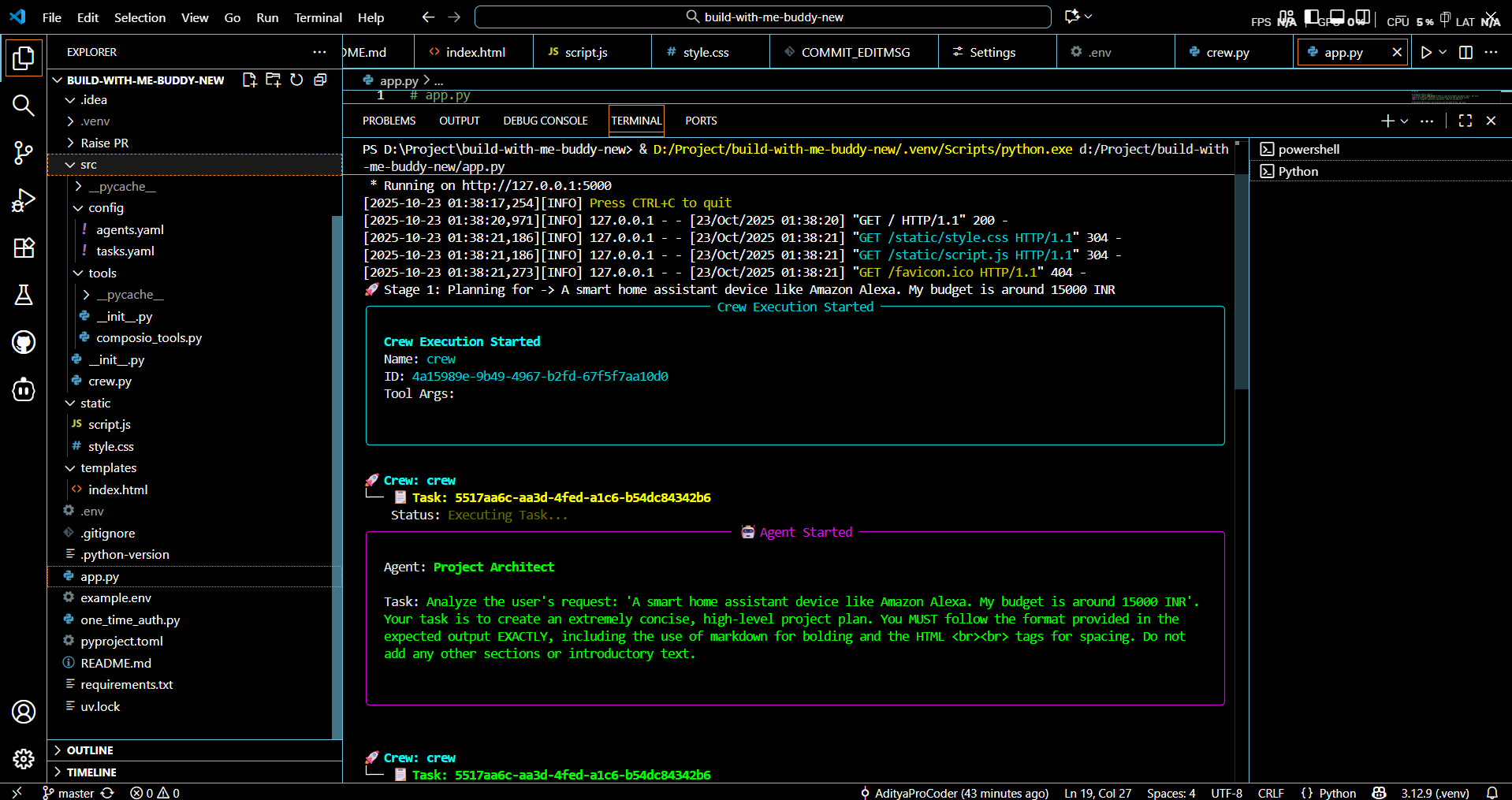Click the master branch in status bar
The height and width of the screenshot is (800, 1512).
[x=76, y=793]
